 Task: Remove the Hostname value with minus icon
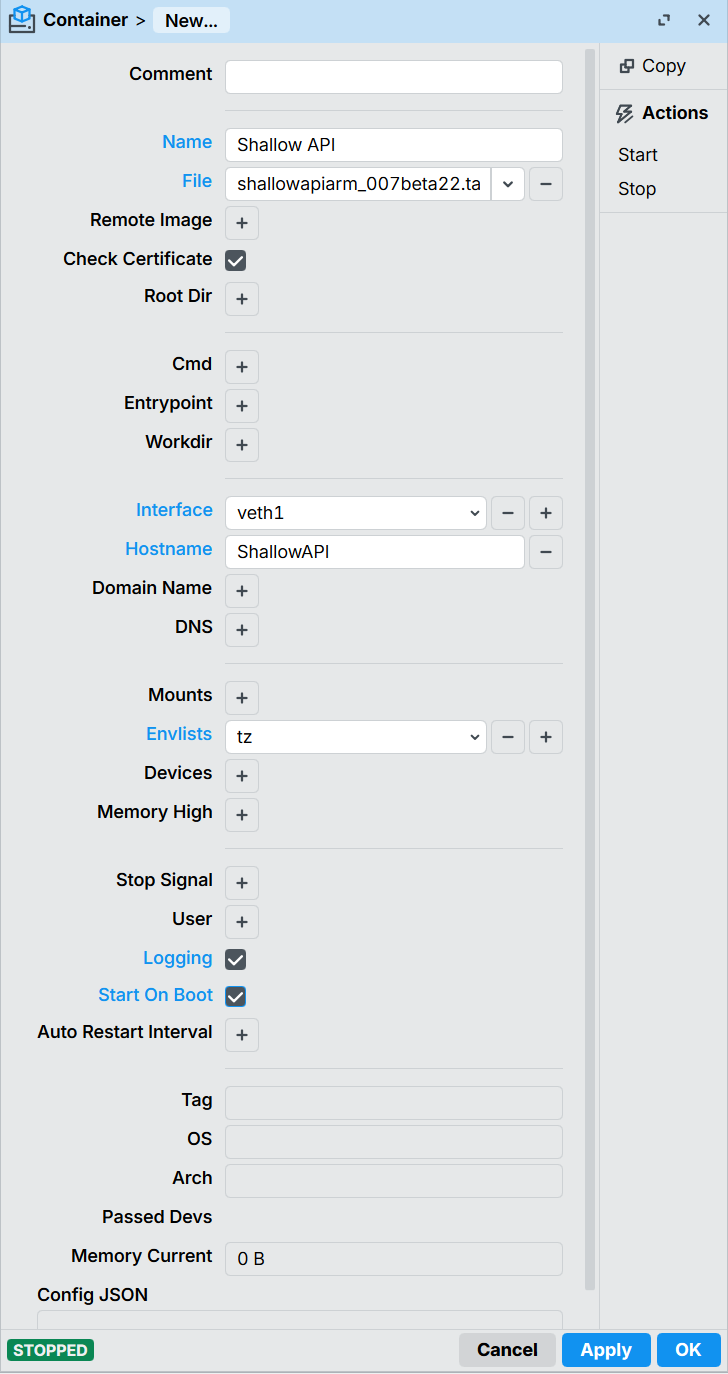tap(546, 552)
